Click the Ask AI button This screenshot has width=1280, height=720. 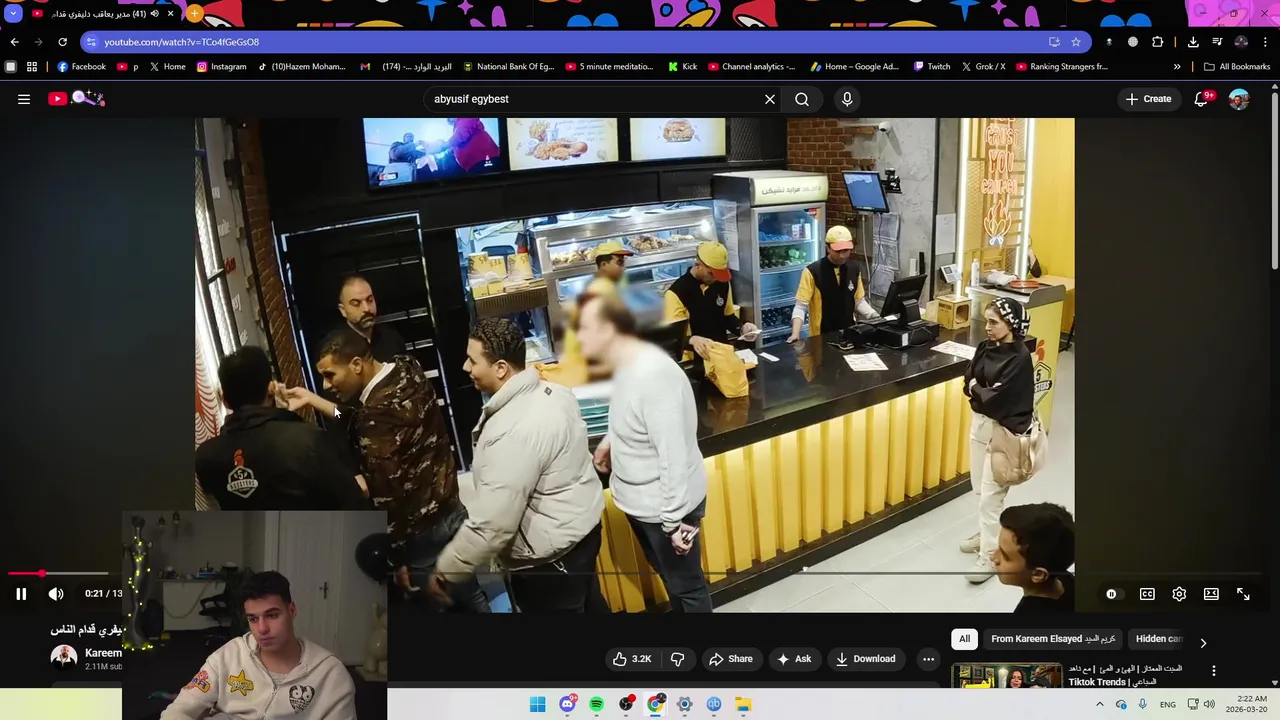(794, 659)
